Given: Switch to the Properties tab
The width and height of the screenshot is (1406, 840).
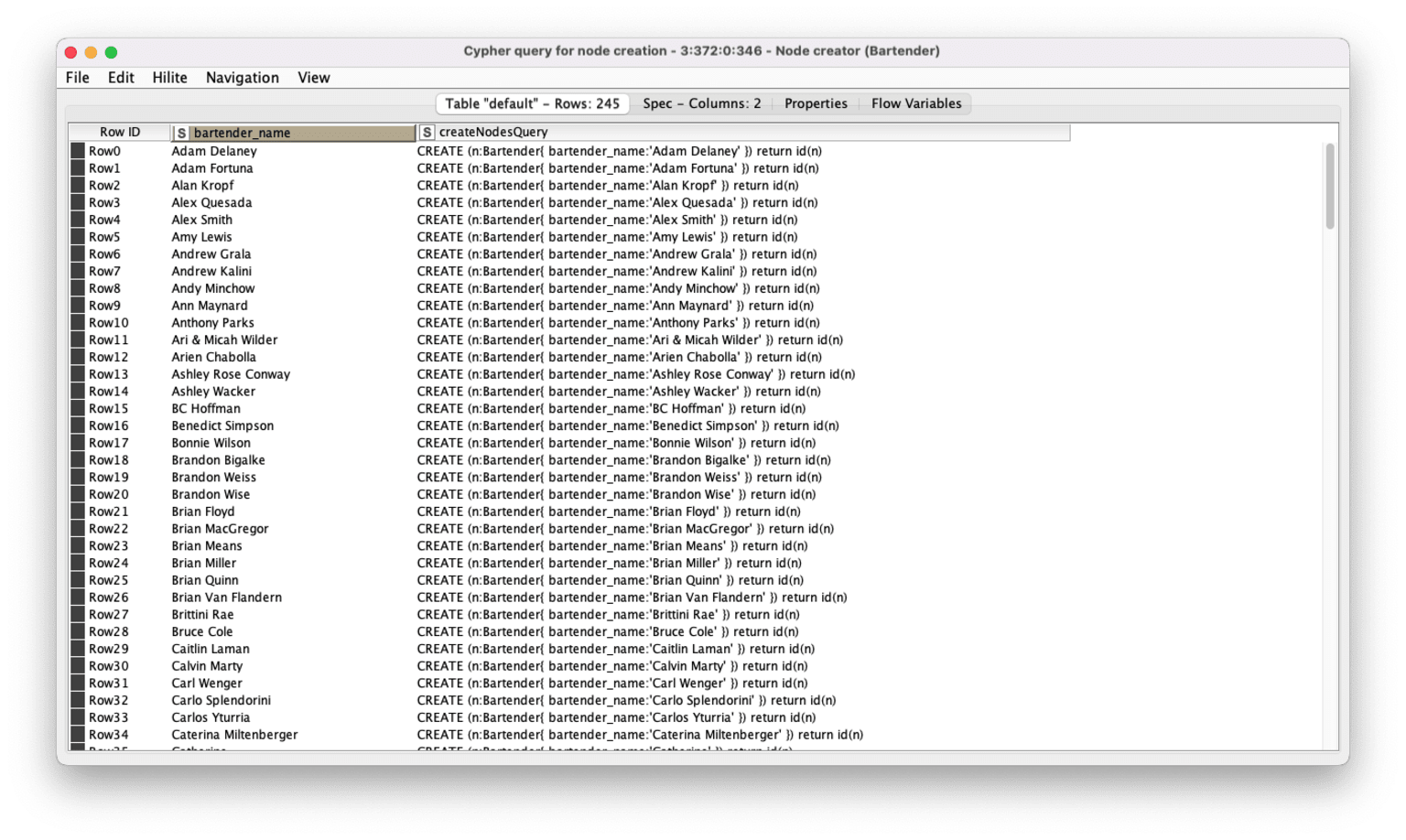Looking at the screenshot, I should pyautogui.click(x=816, y=103).
